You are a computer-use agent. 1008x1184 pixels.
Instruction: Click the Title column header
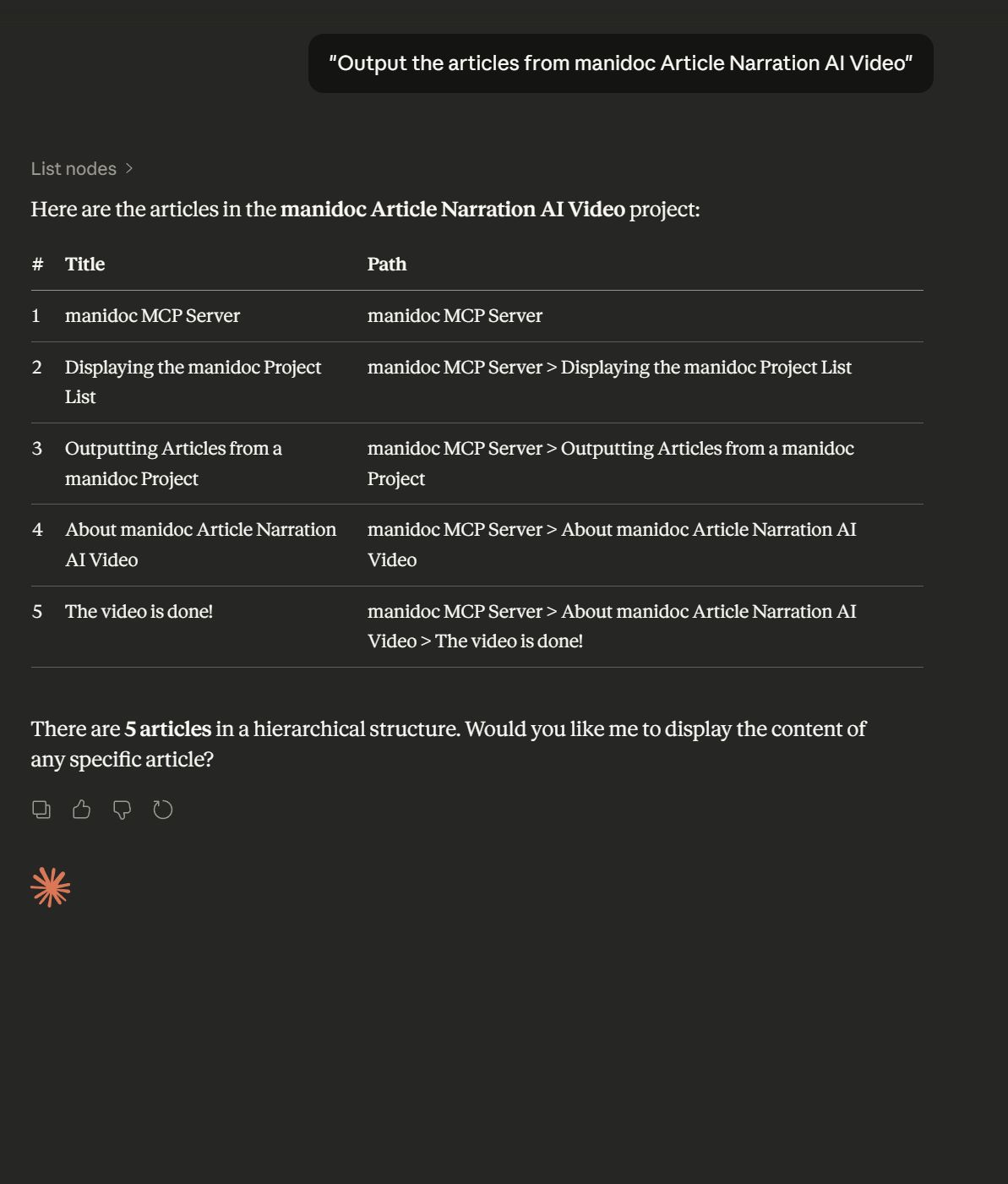click(x=84, y=265)
